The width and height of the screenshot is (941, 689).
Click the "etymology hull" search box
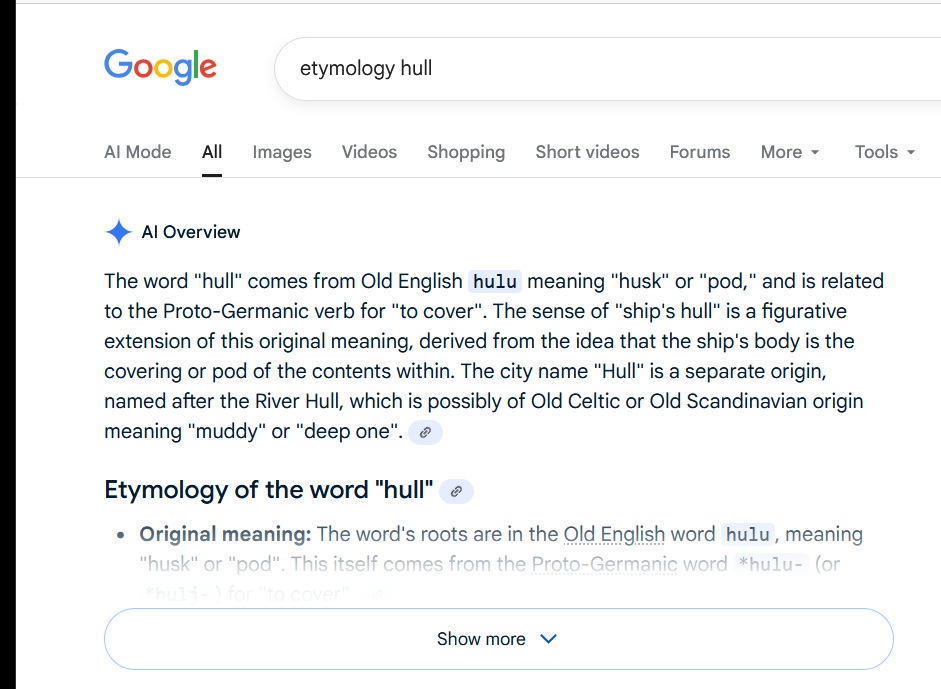click(600, 69)
